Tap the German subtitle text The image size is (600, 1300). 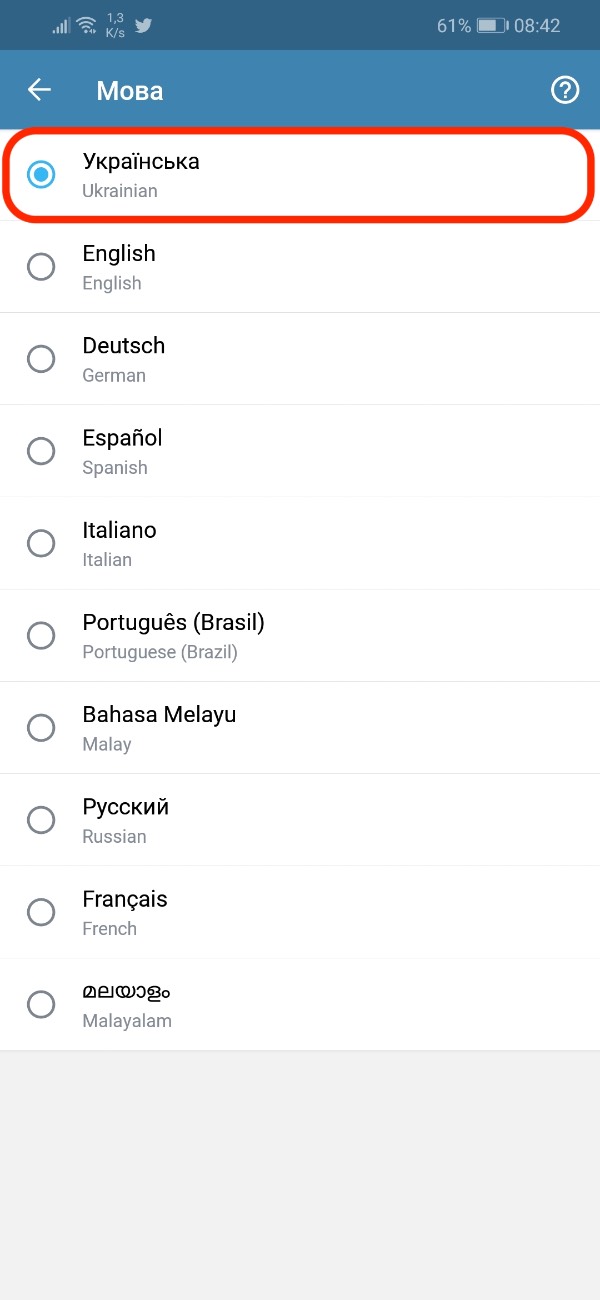click(114, 376)
